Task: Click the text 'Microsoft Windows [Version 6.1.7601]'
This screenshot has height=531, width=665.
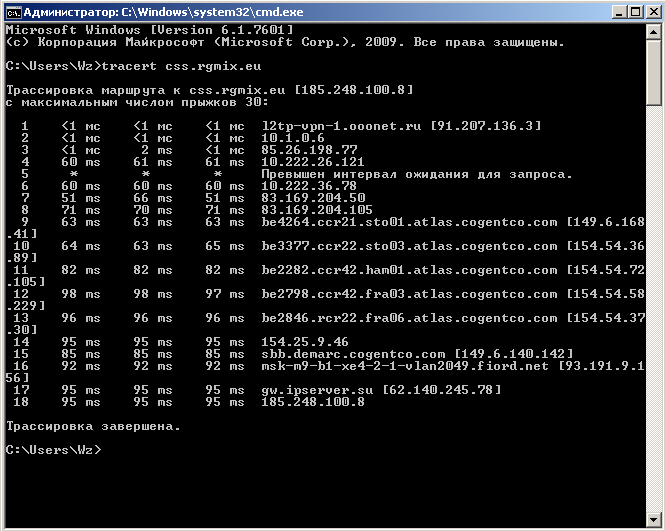Action: (x=149, y=30)
